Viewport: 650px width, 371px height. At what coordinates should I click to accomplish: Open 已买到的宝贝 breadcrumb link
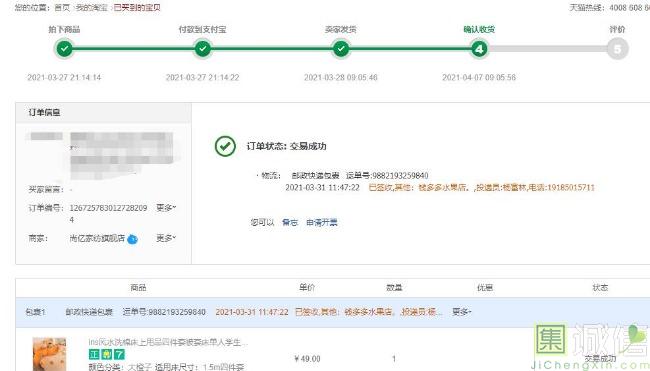pos(137,7)
